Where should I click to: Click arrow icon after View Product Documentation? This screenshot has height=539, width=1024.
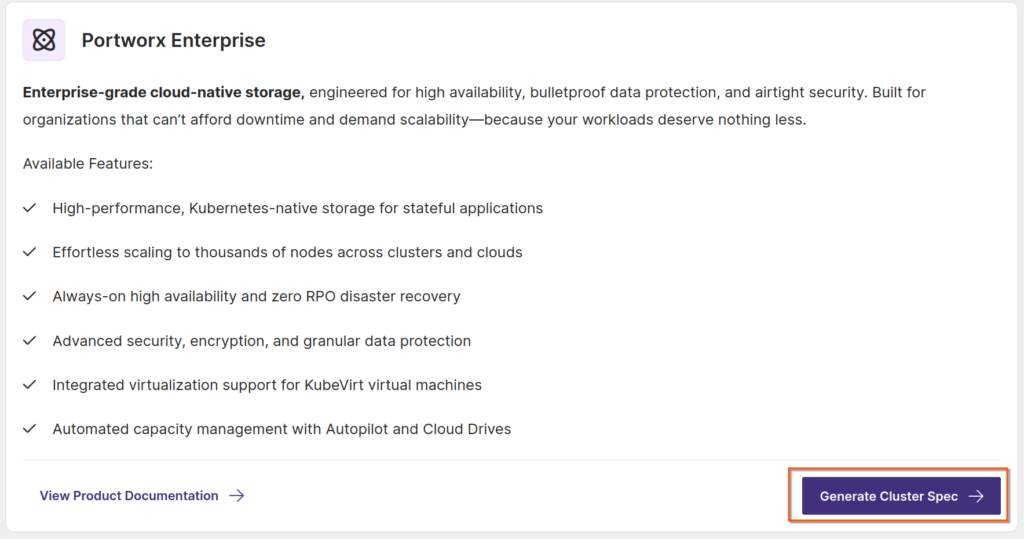[237, 495]
